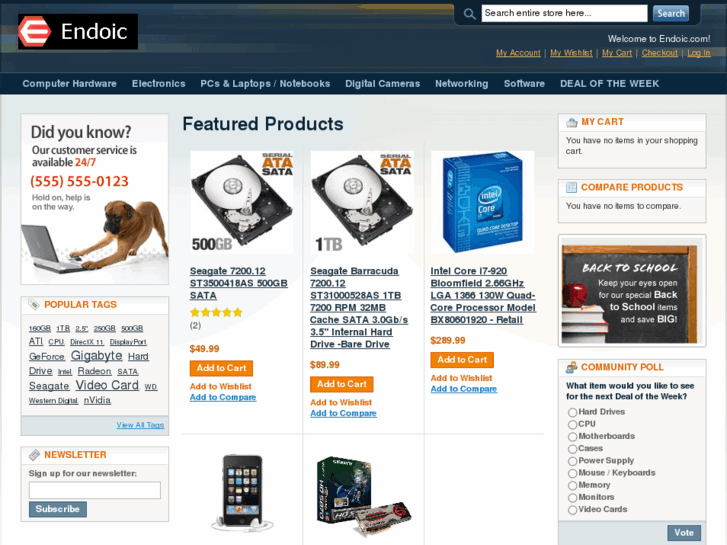Select the Hard Drives poll option
Viewport: 727px width, 545px height.
573,412
